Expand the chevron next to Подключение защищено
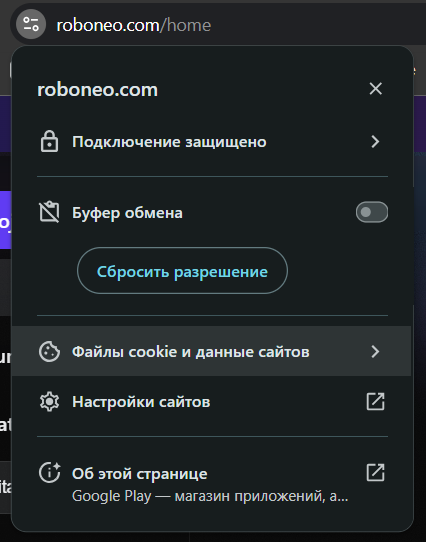426x542 pixels. pyautogui.click(x=375, y=142)
